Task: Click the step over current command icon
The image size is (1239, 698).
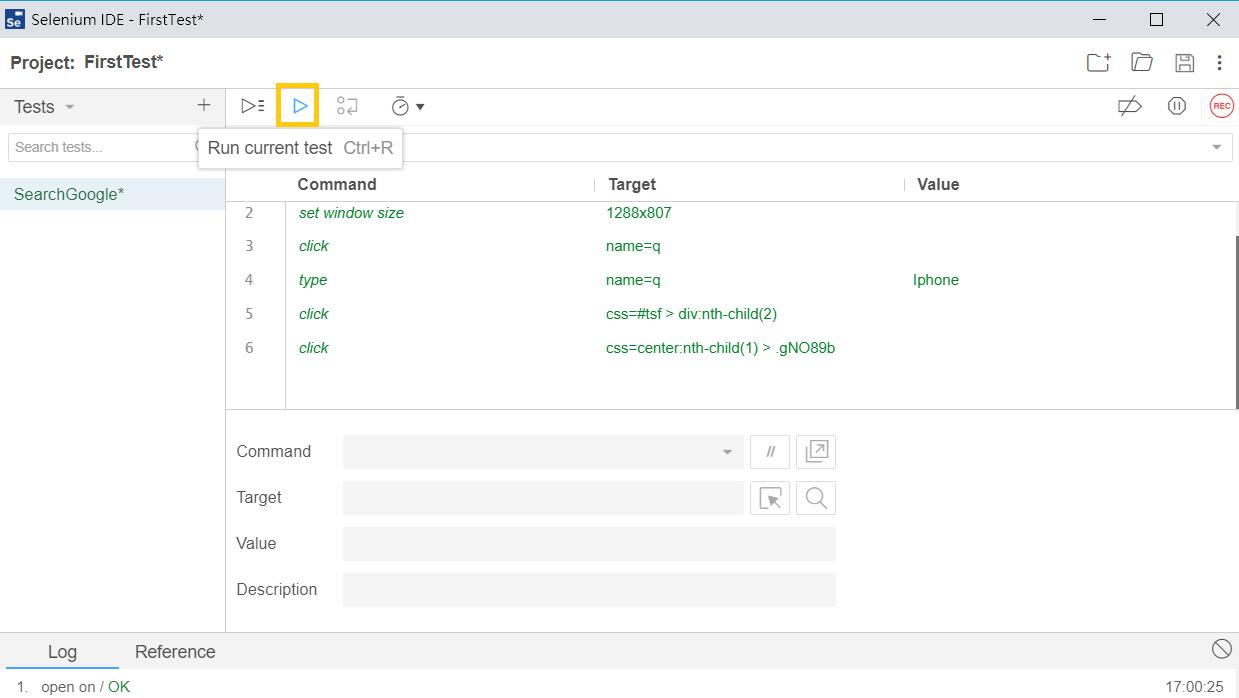Action: tap(347, 106)
